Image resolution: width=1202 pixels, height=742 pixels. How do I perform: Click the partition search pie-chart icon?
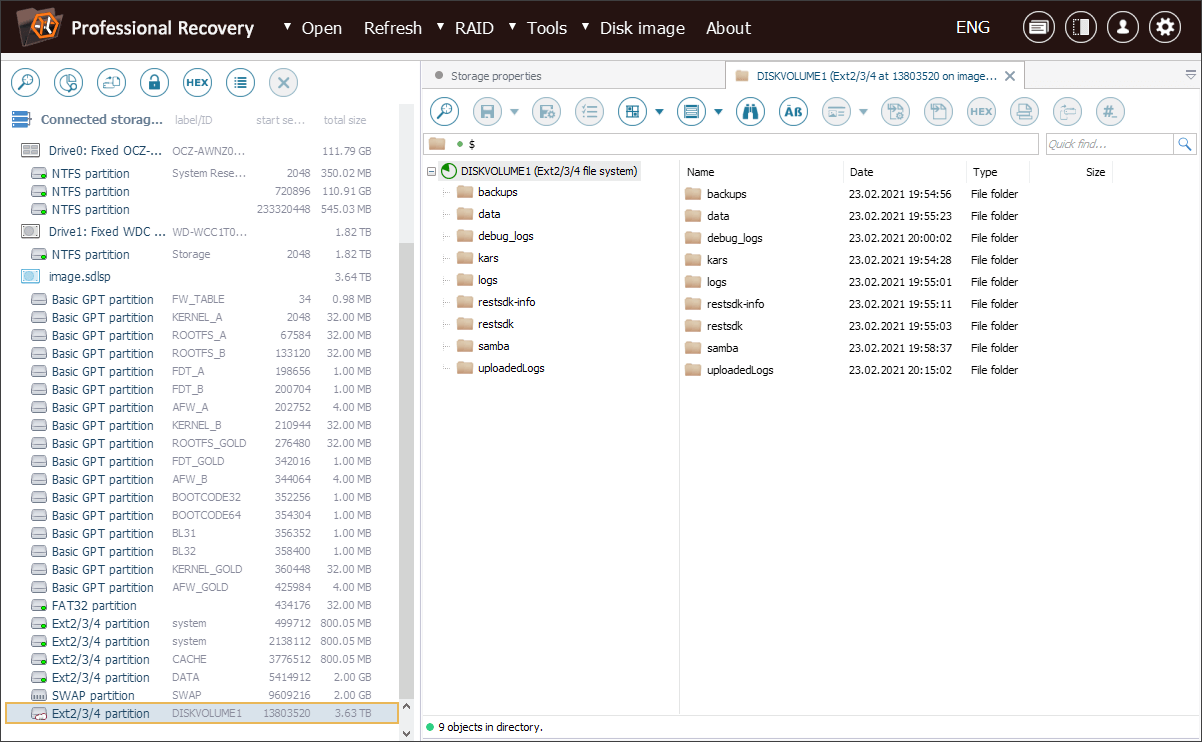coord(68,82)
